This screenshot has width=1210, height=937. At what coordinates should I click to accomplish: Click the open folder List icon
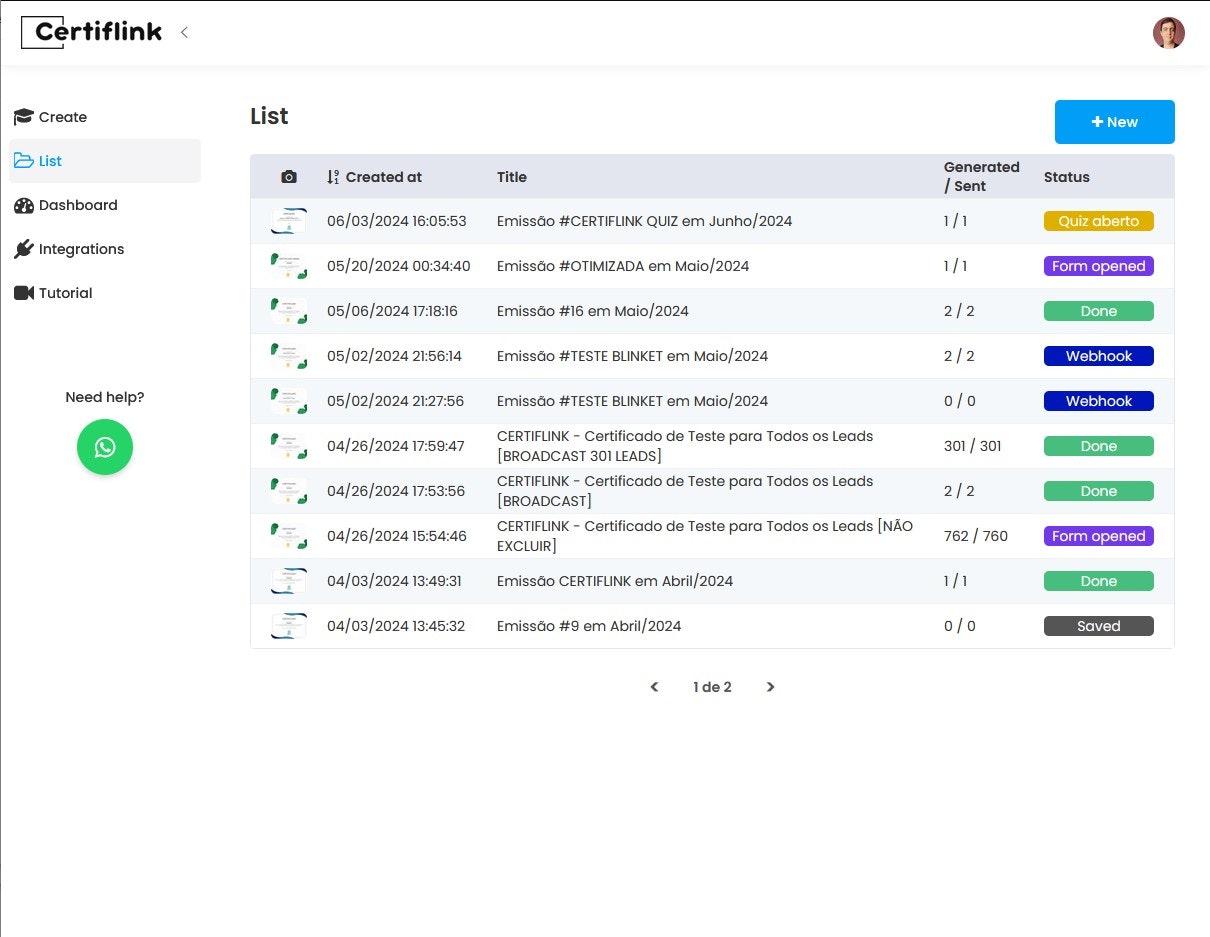(x=23, y=161)
